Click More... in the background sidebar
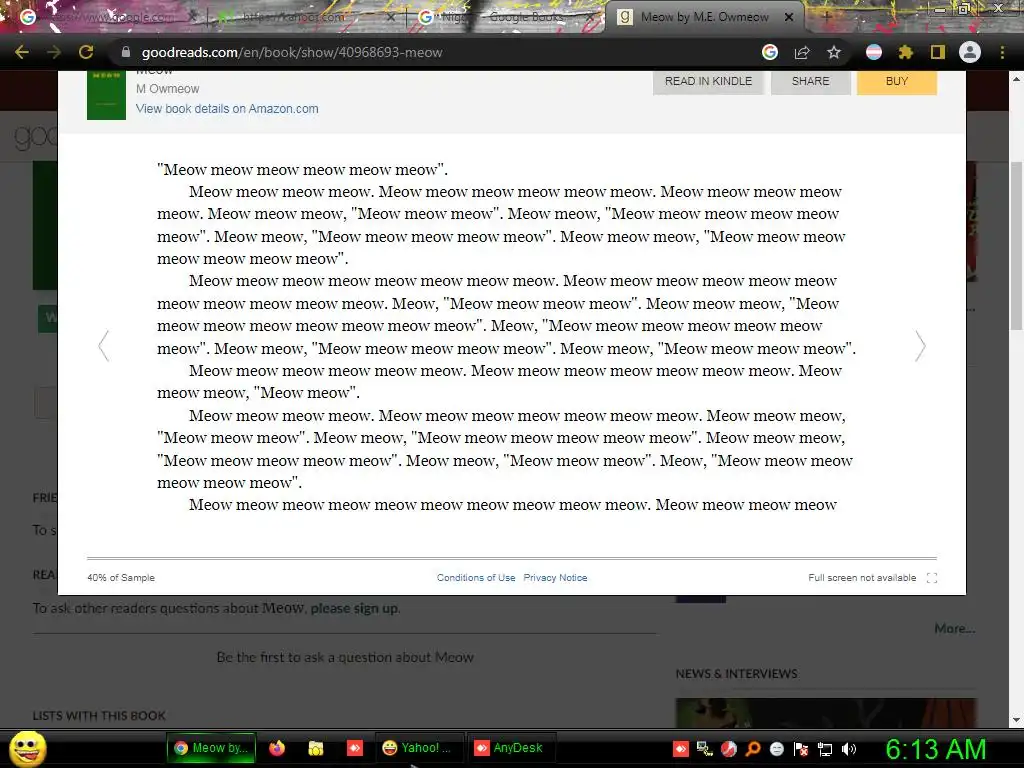The height and width of the screenshot is (768, 1024). click(x=955, y=628)
